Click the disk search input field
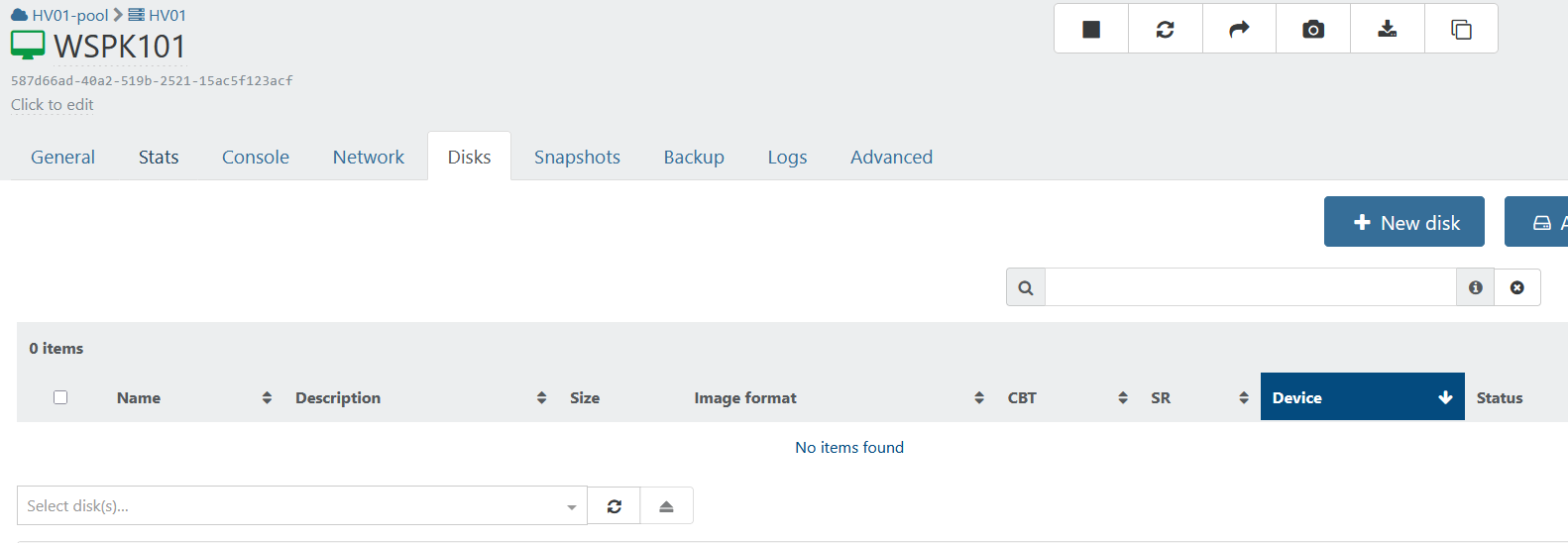The height and width of the screenshot is (543, 1568). [x=1249, y=287]
